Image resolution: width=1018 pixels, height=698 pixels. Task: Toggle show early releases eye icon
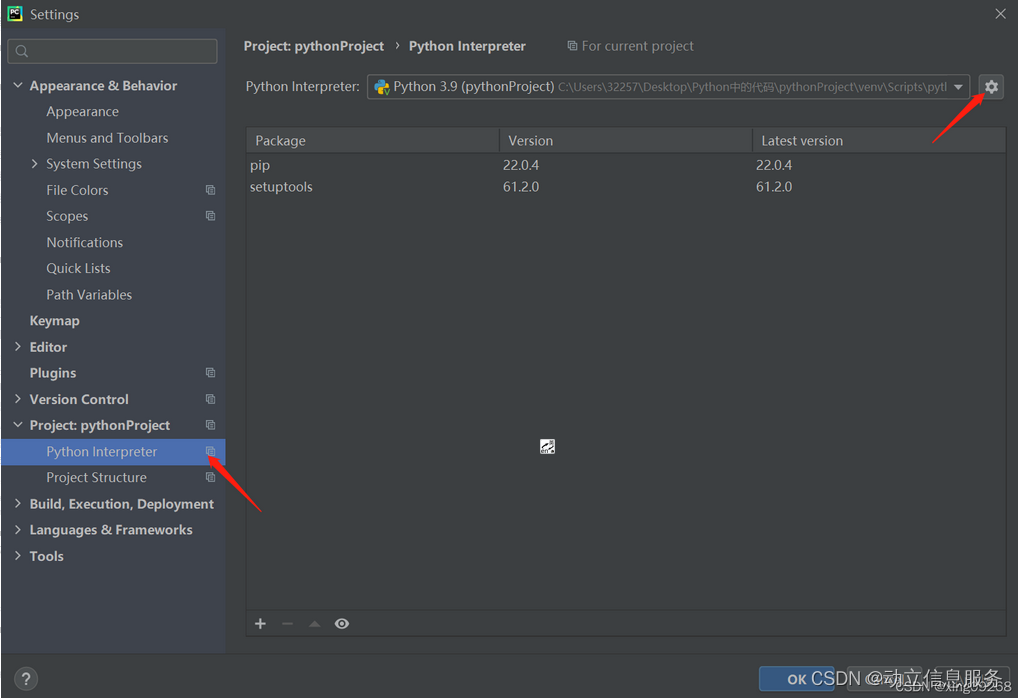(x=341, y=623)
